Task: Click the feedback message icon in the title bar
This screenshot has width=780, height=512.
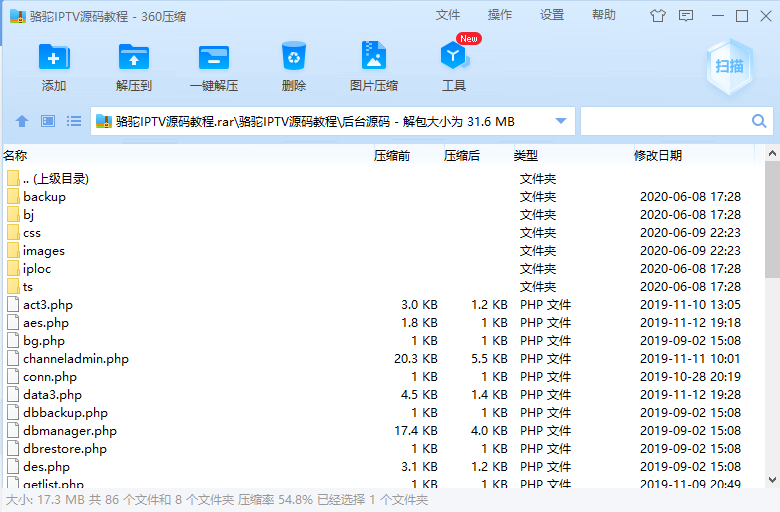Action: (x=686, y=16)
